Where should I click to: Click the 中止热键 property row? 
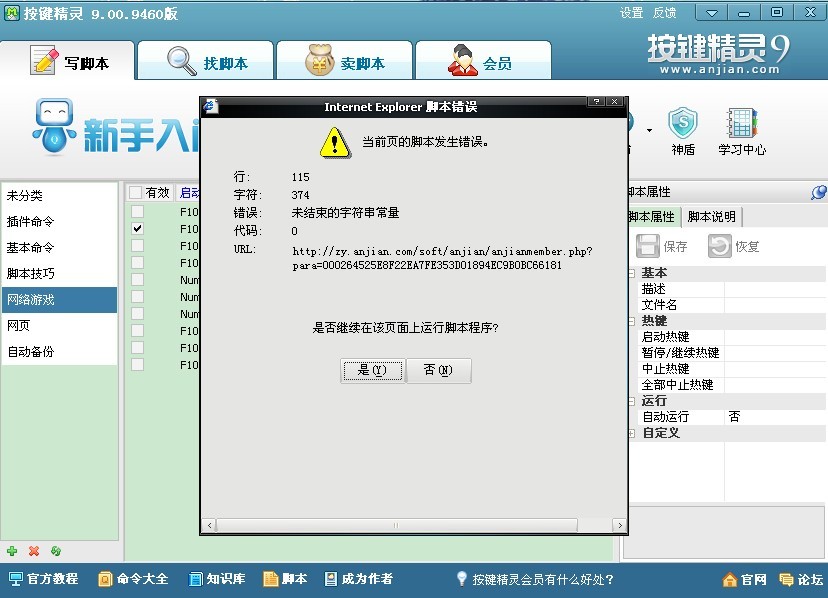(731, 369)
